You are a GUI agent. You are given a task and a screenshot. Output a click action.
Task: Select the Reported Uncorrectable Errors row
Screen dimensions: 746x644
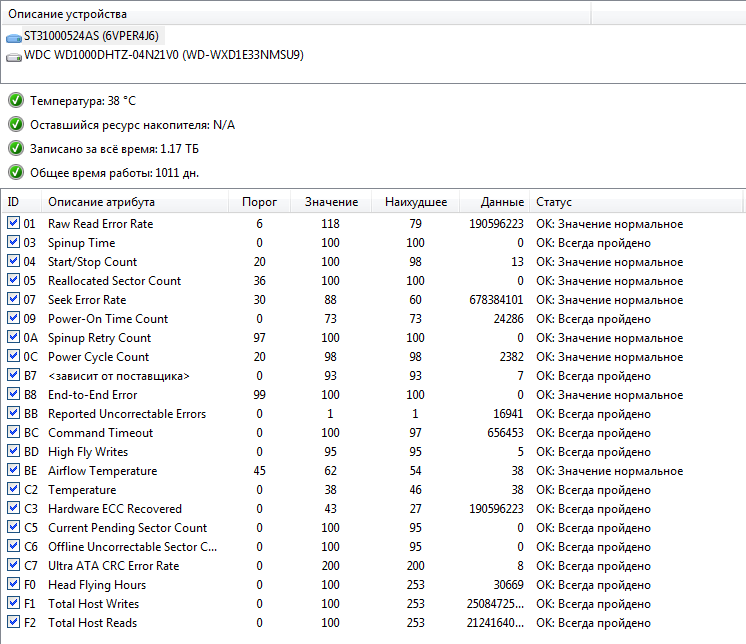click(x=127, y=414)
